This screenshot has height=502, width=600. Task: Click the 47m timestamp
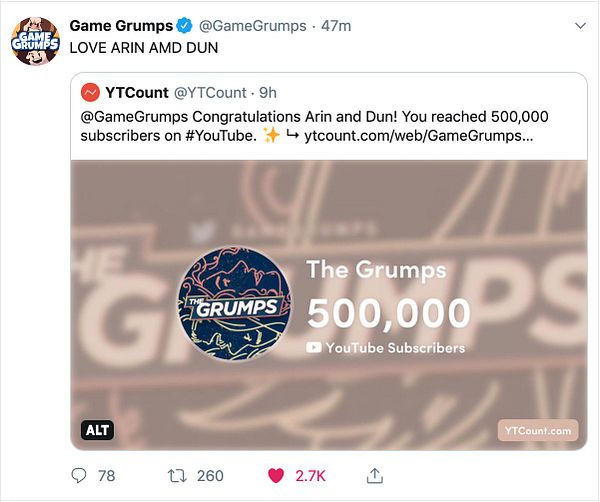point(336,26)
